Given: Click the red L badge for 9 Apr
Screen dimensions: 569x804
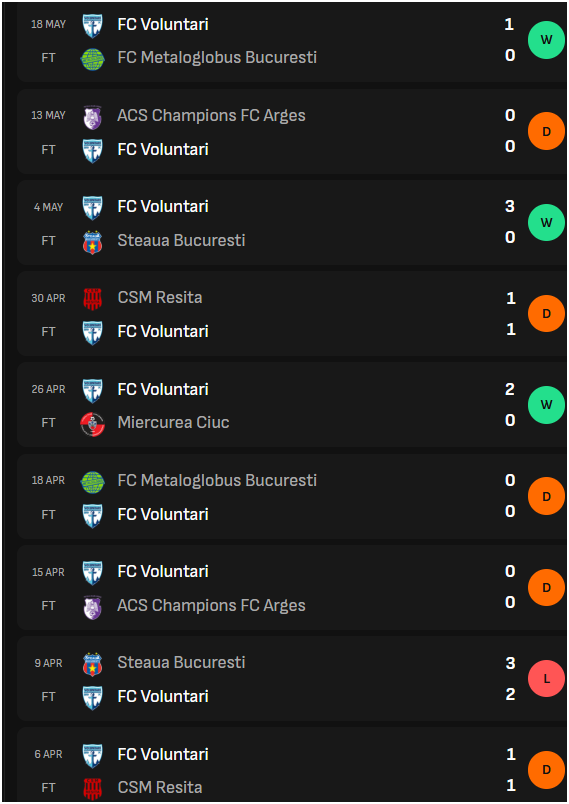Looking at the screenshot, I should (x=546, y=678).
